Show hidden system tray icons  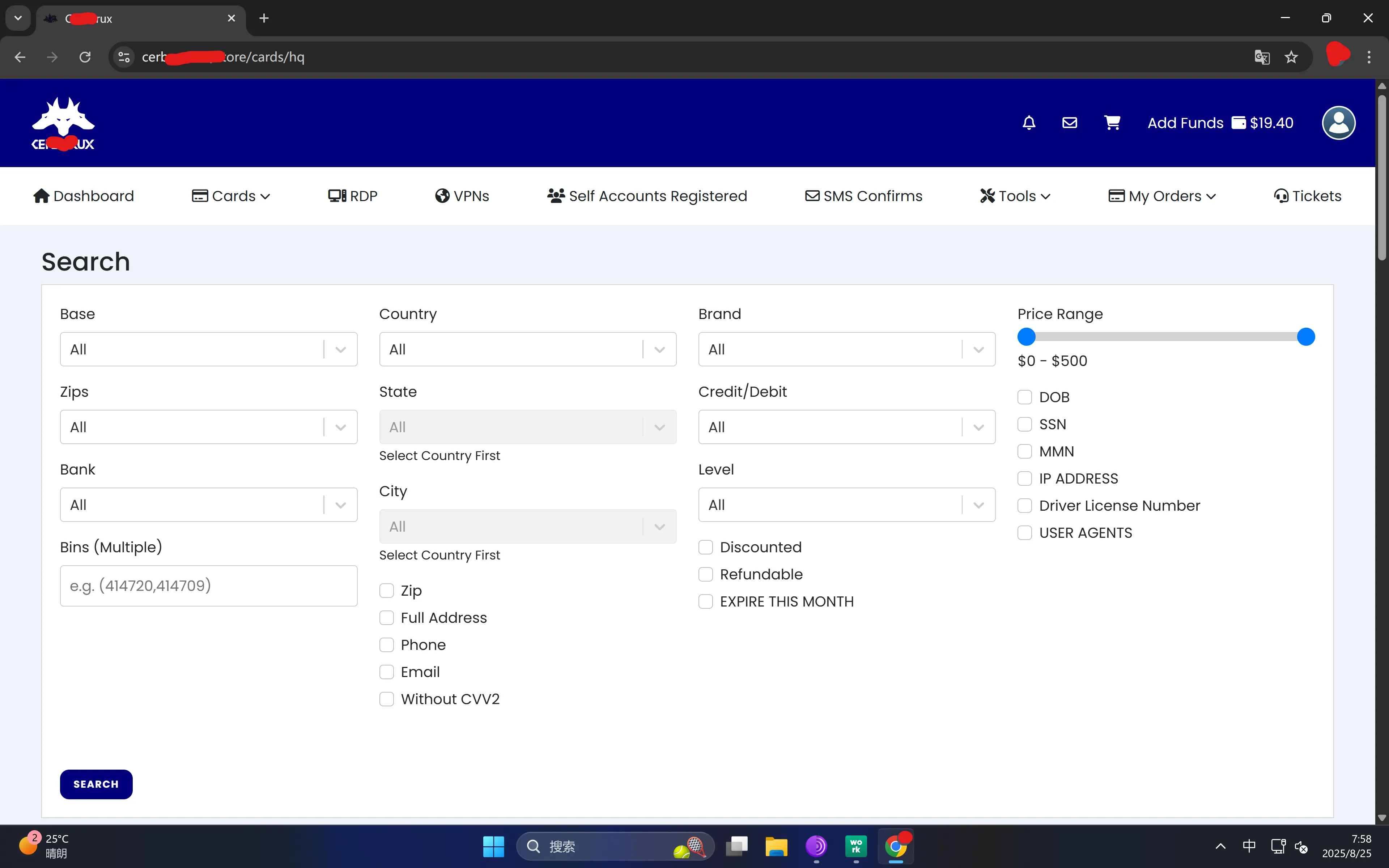(1221, 846)
